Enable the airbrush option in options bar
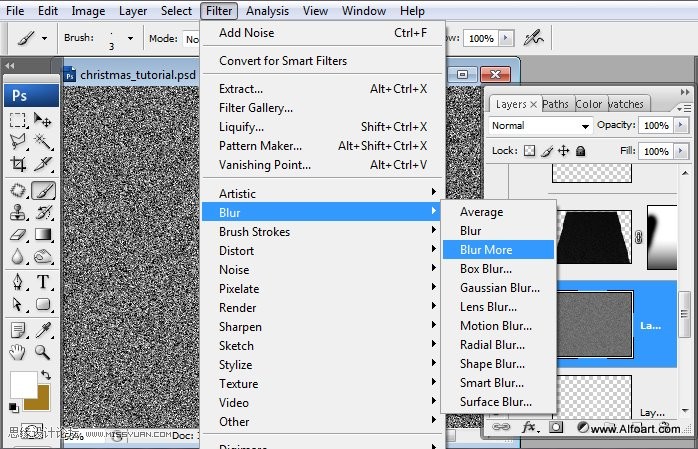The width and height of the screenshot is (698, 449). pyautogui.click(x=534, y=38)
